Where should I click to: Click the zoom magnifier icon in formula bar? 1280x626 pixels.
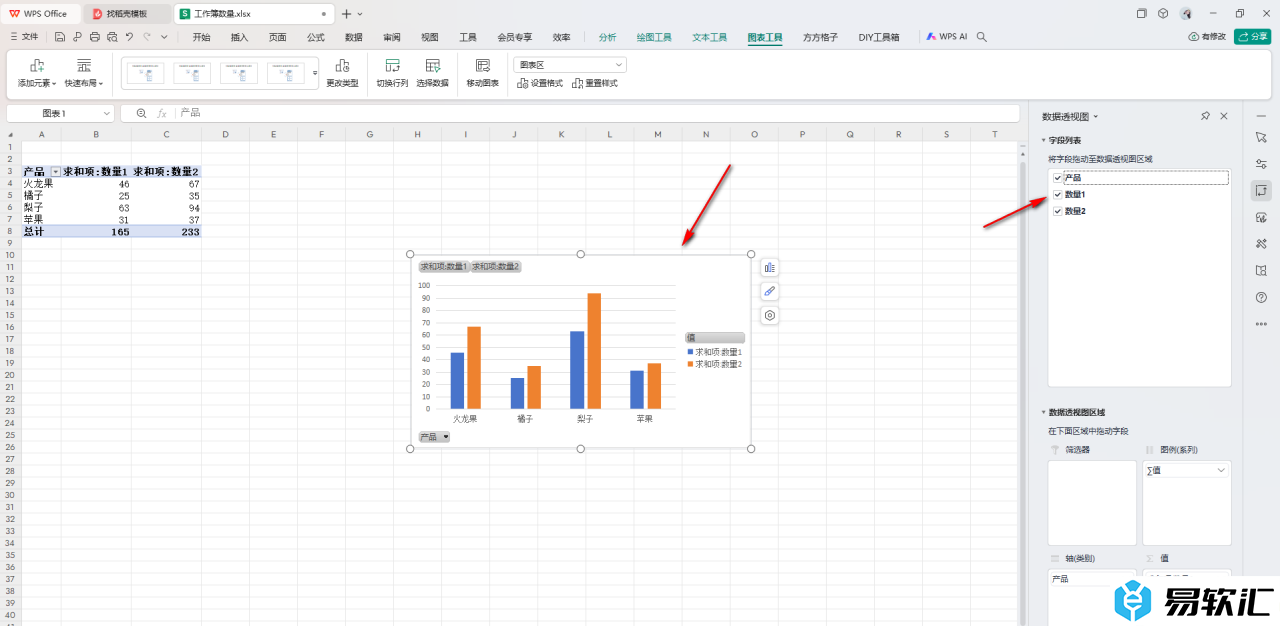[x=141, y=113]
